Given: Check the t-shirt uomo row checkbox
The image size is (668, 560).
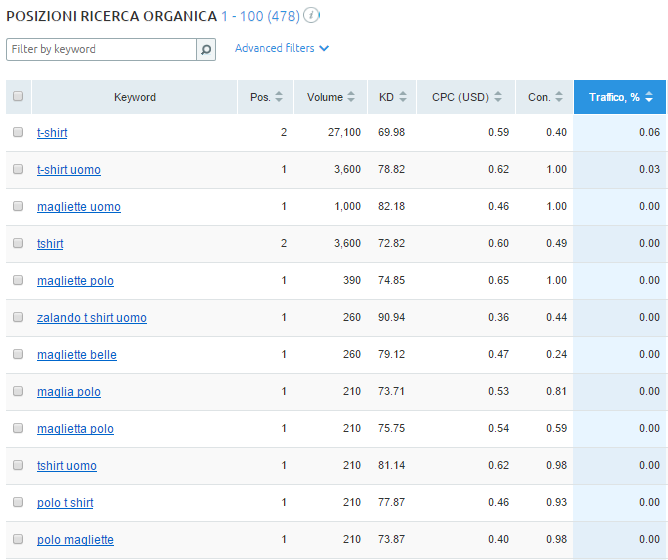Looking at the screenshot, I should tap(18, 169).
